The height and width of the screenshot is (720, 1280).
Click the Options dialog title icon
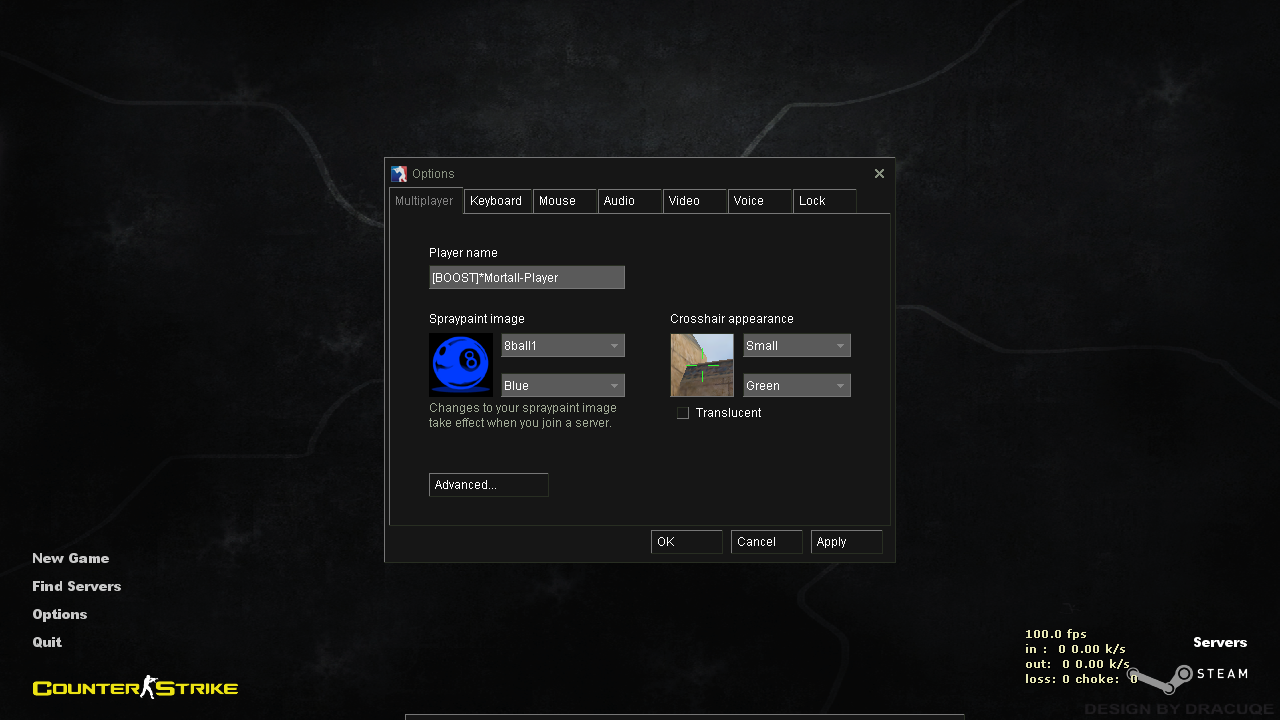point(399,174)
